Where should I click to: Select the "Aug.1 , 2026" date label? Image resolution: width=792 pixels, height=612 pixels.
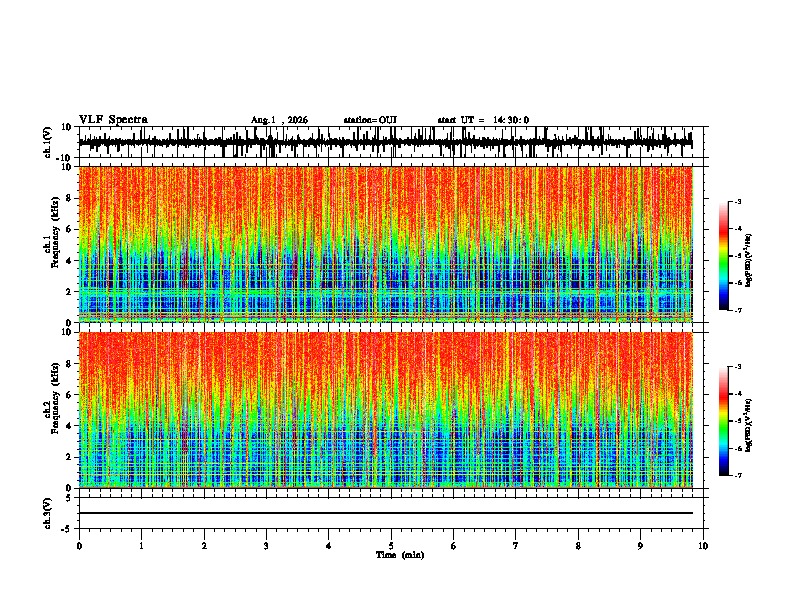pos(279,120)
